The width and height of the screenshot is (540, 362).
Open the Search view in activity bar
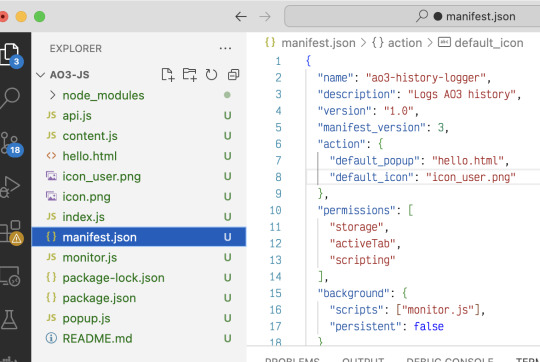tap(10, 98)
